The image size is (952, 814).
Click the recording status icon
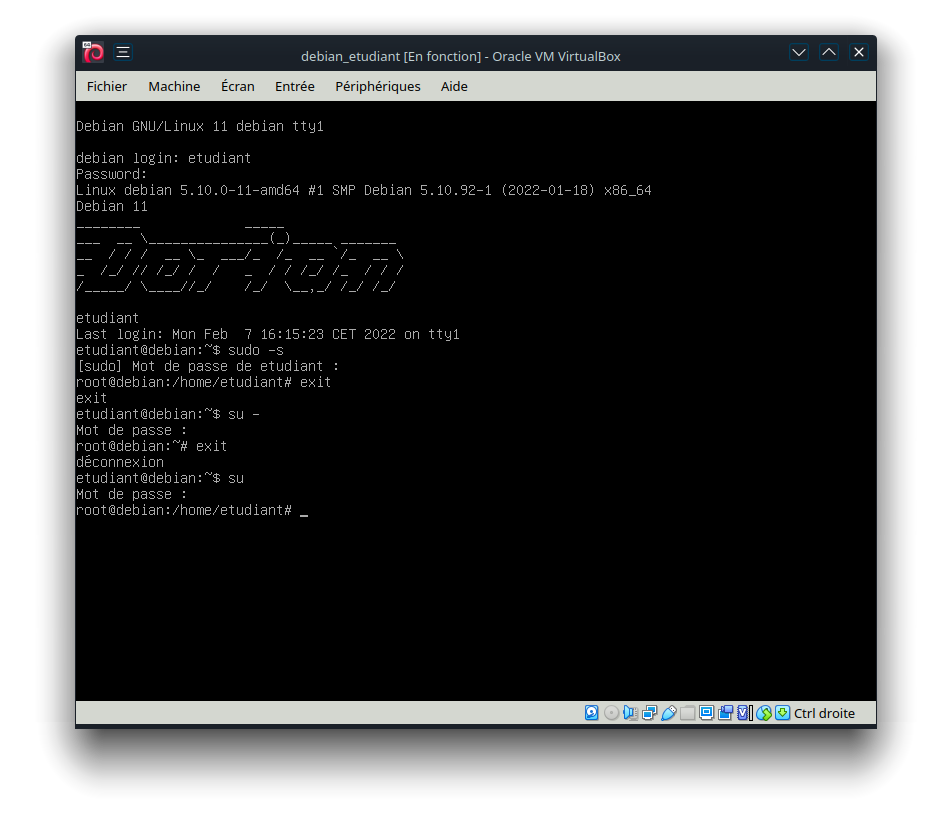click(725, 713)
